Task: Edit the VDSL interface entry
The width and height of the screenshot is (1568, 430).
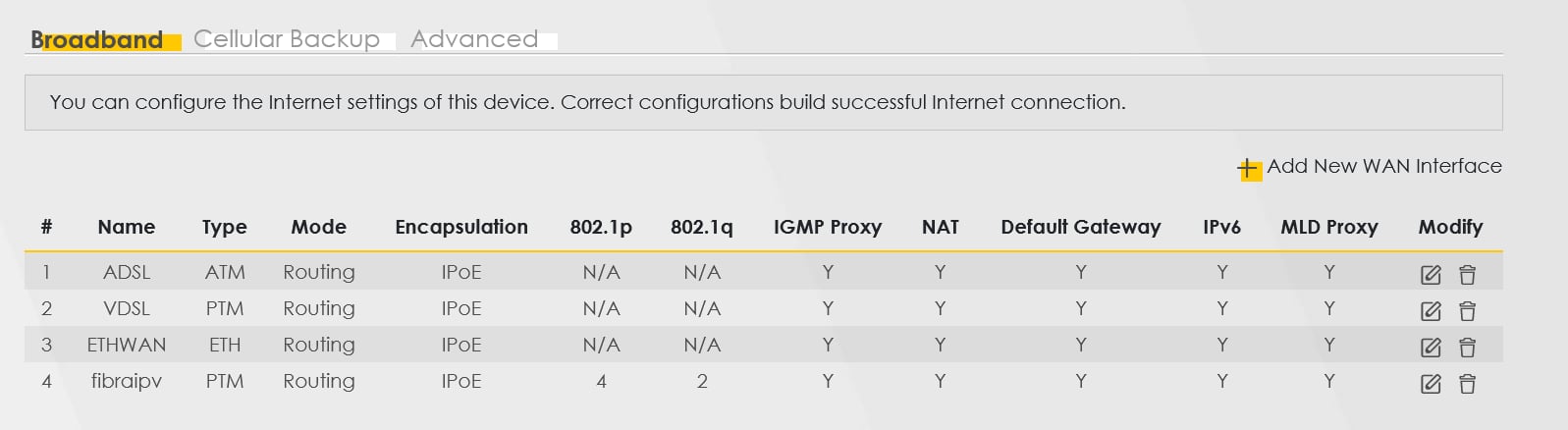Action: pyautogui.click(x=1431, y=311)
